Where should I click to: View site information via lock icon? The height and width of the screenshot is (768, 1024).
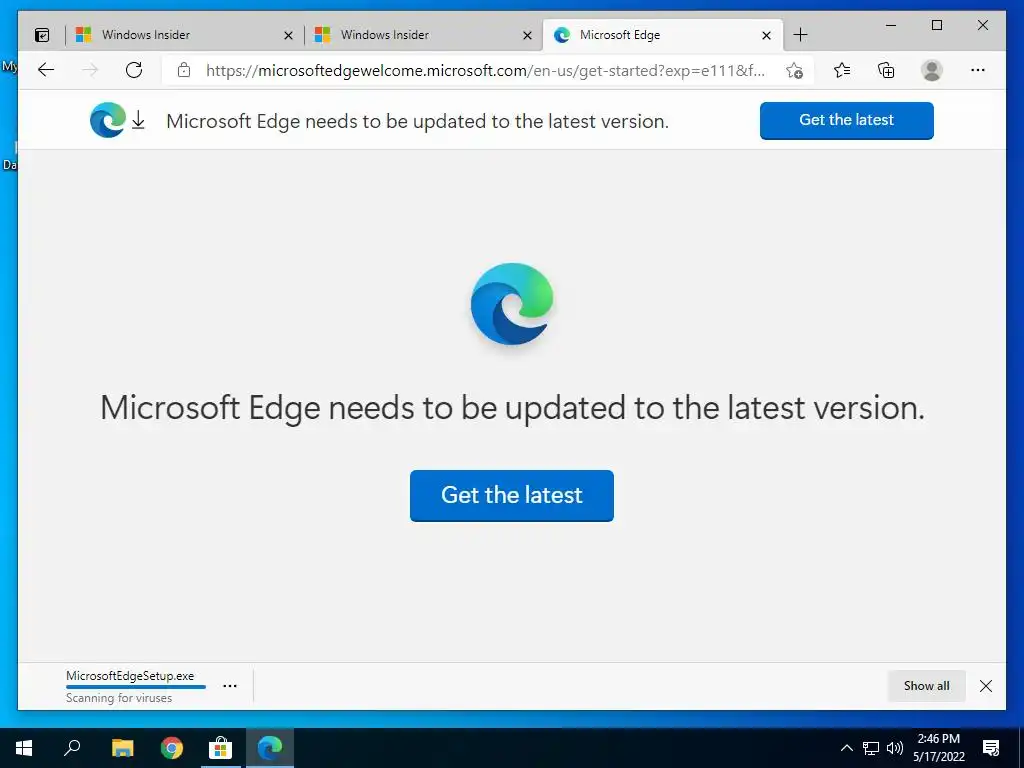point(184,70)
